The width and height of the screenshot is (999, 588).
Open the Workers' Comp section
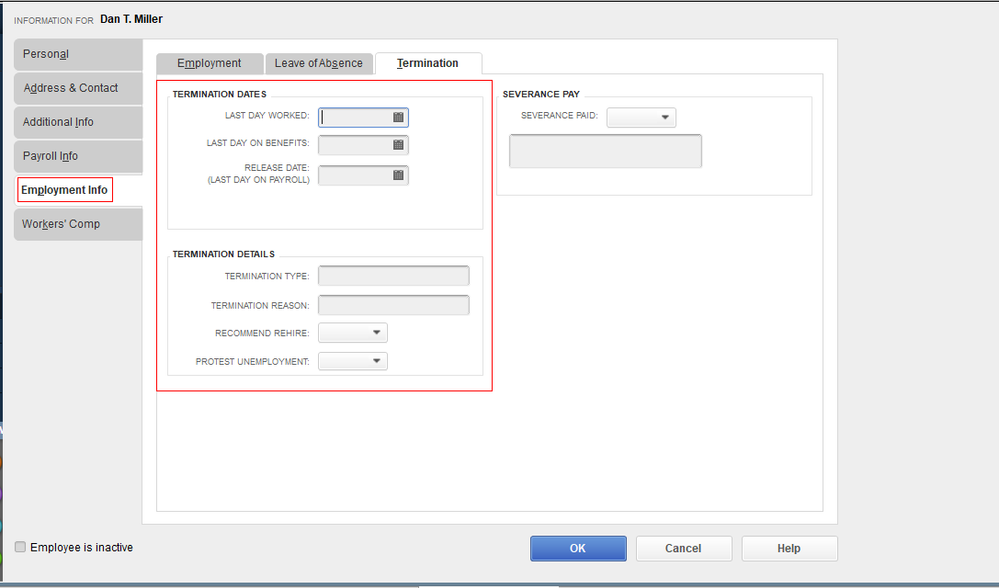tap(78, 224)
